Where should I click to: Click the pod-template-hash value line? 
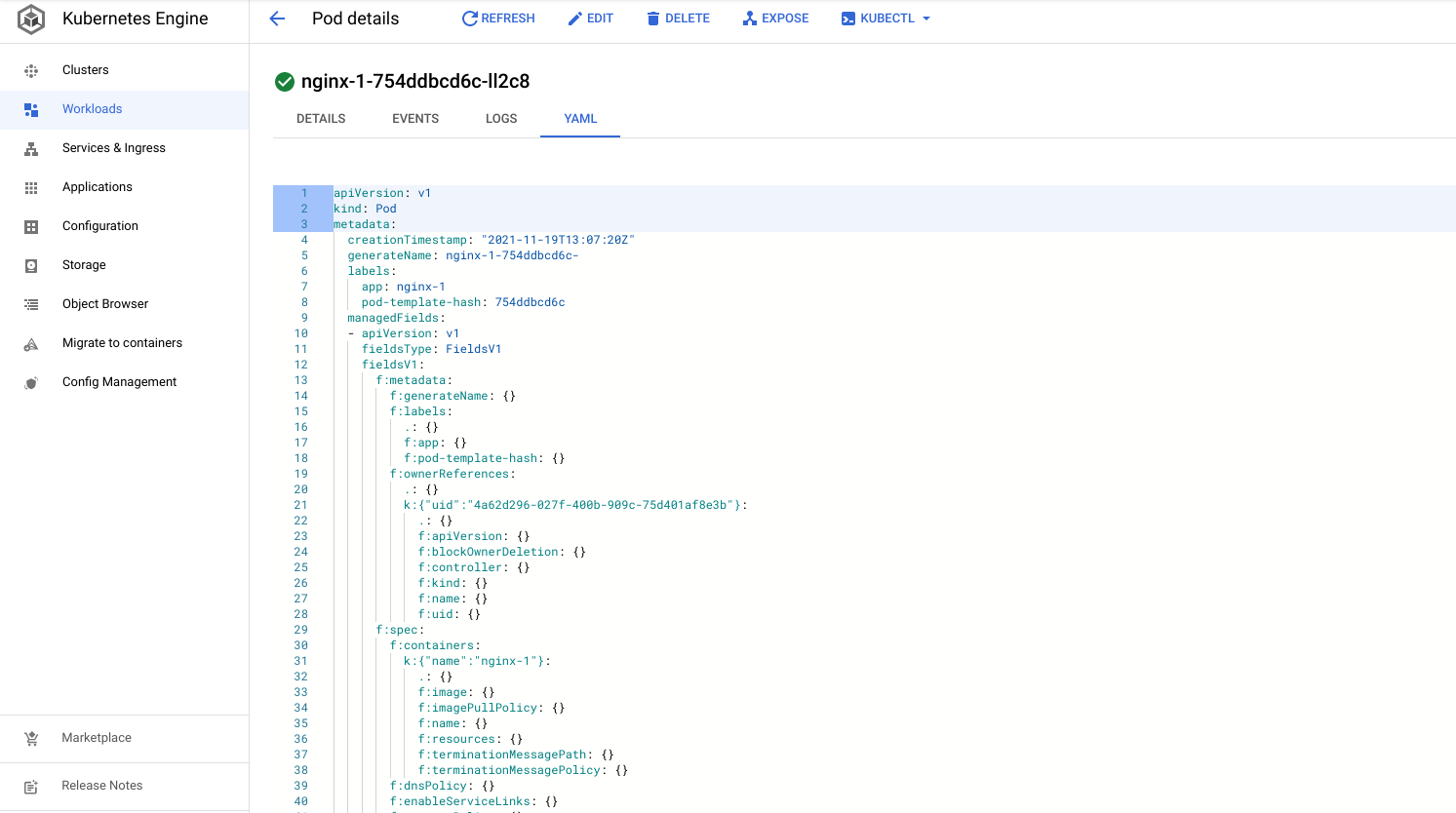[463, 302]
